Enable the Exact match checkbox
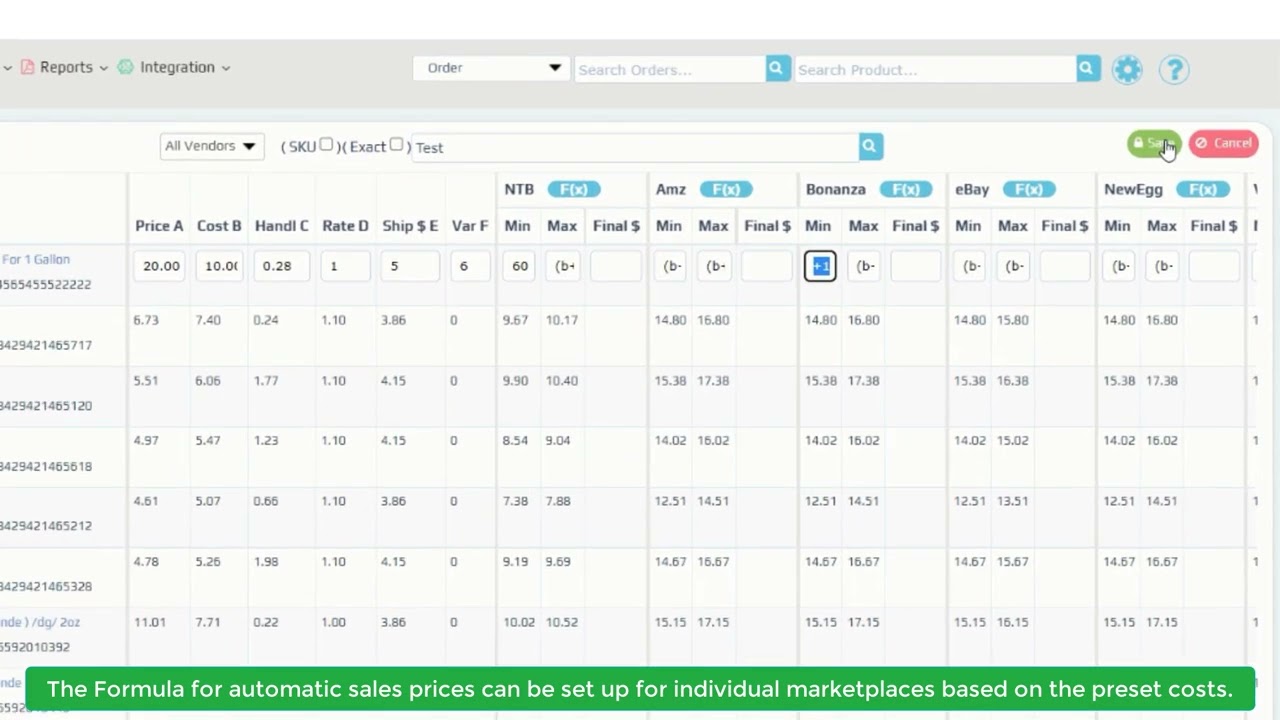 click(x=396, y=145)
